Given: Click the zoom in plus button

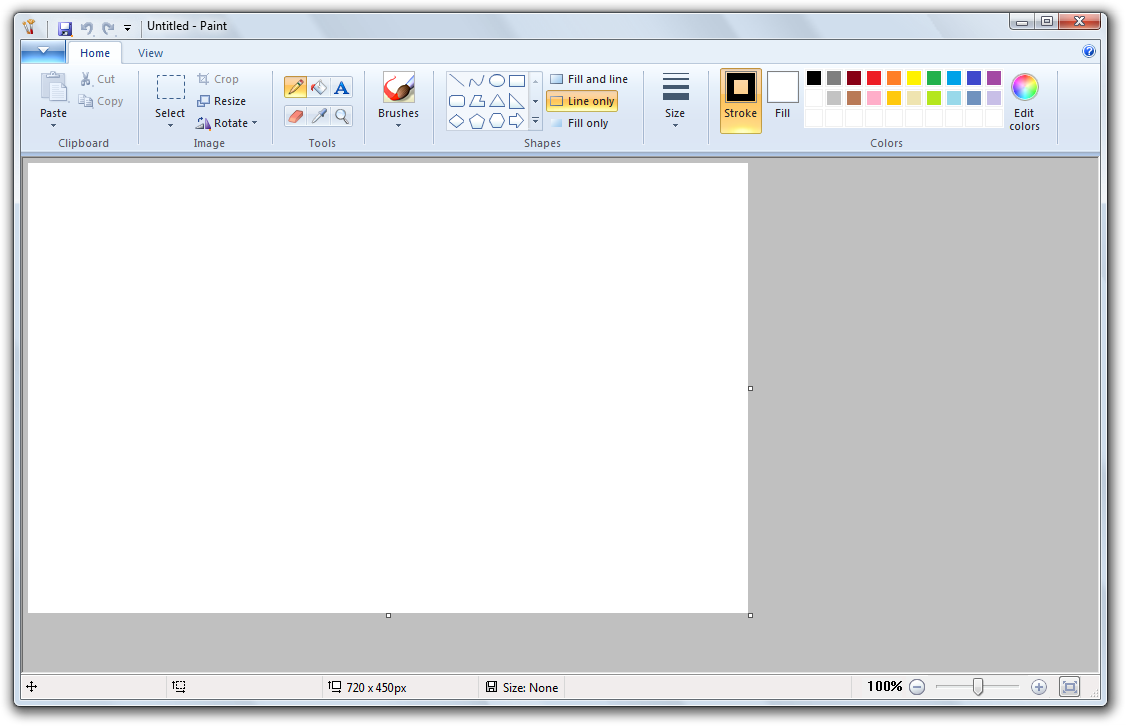Looking at the screenshot, I should pos(1038,687).
